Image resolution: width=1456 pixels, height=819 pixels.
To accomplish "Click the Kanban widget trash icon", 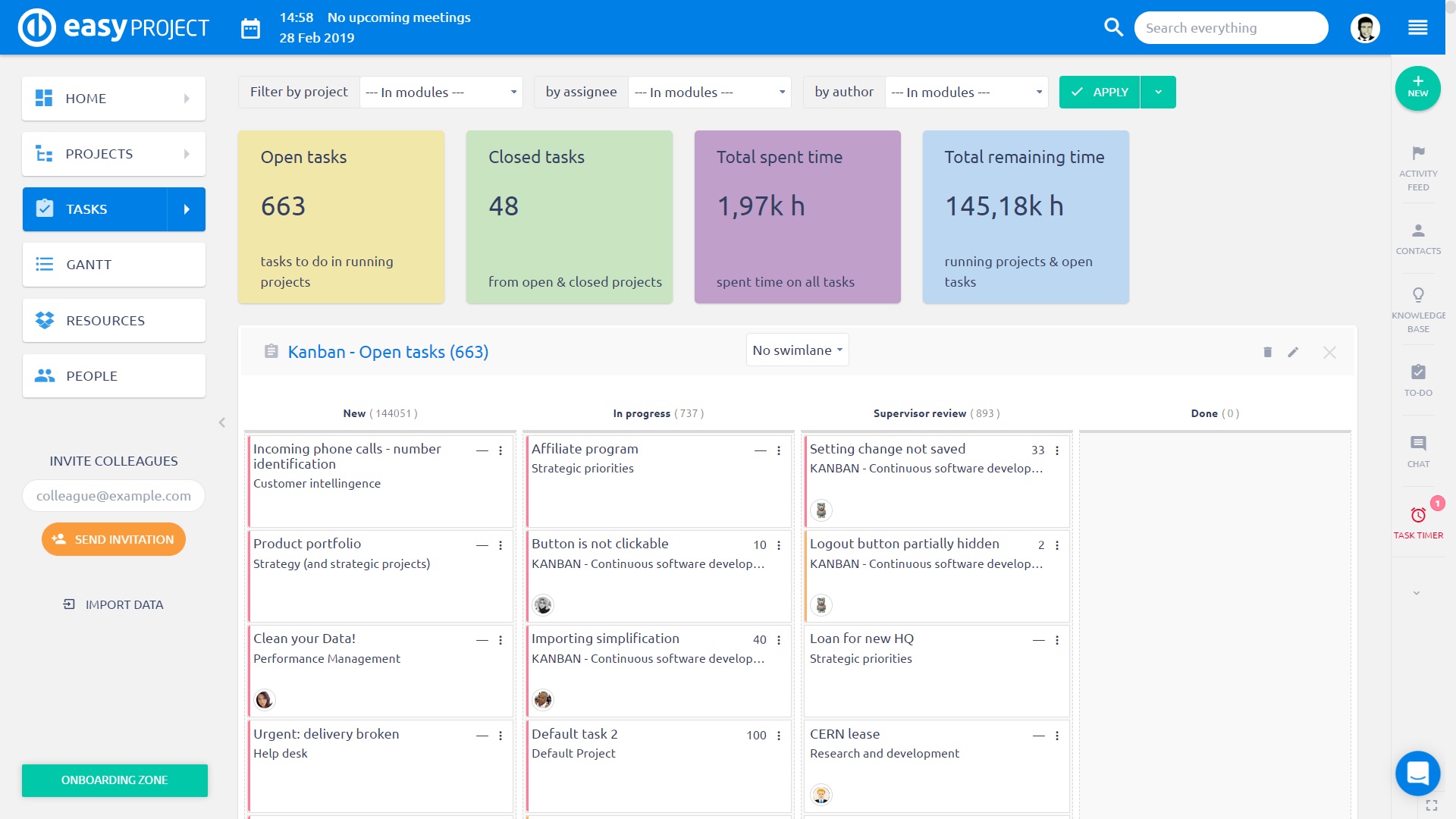I will click(1267, 352).
